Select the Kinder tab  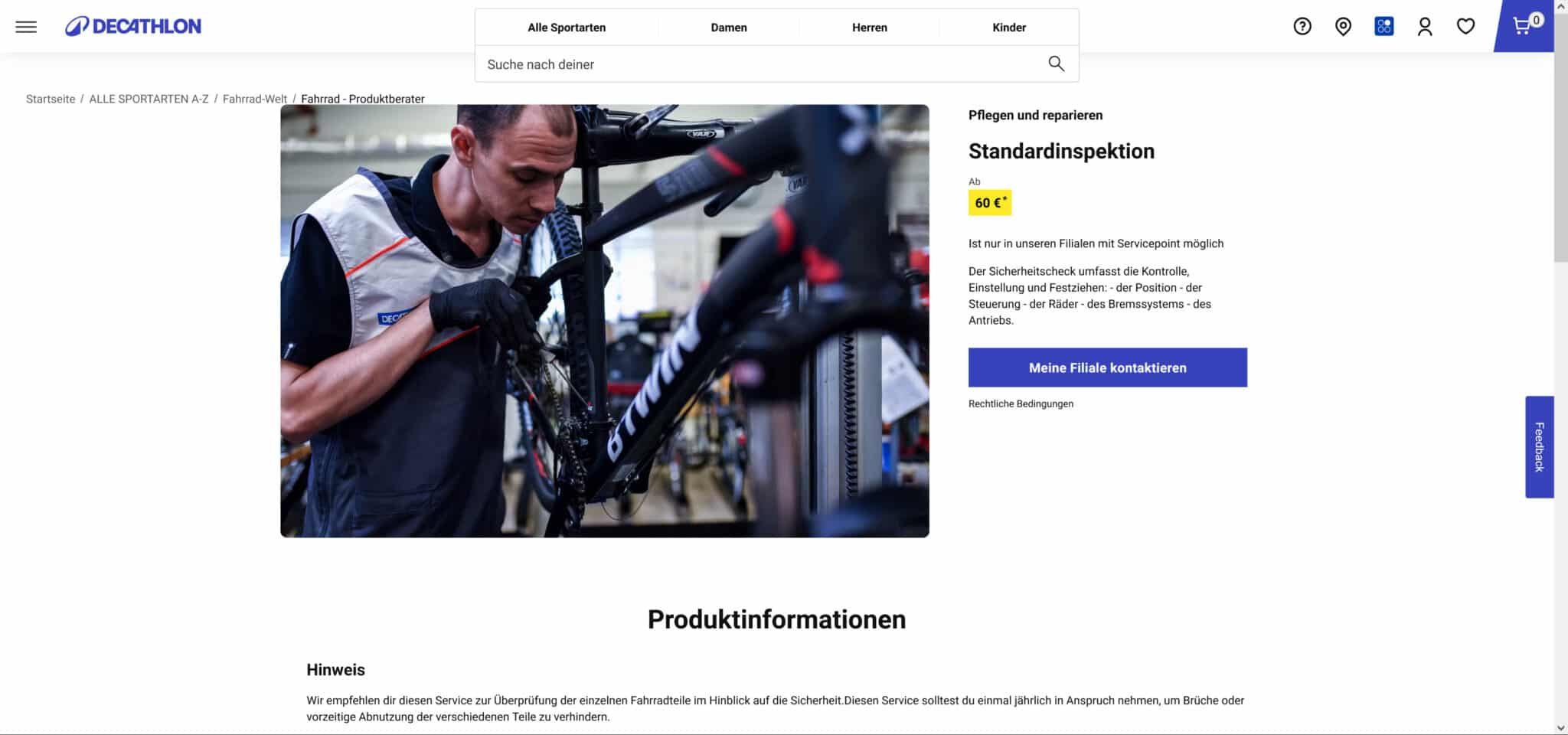(1009, 28)
